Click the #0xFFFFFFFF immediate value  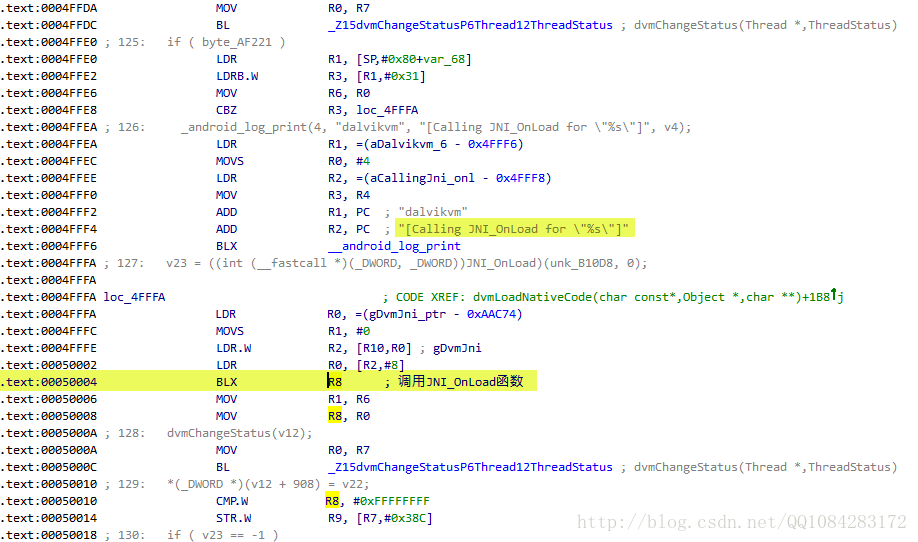[391, 501]
